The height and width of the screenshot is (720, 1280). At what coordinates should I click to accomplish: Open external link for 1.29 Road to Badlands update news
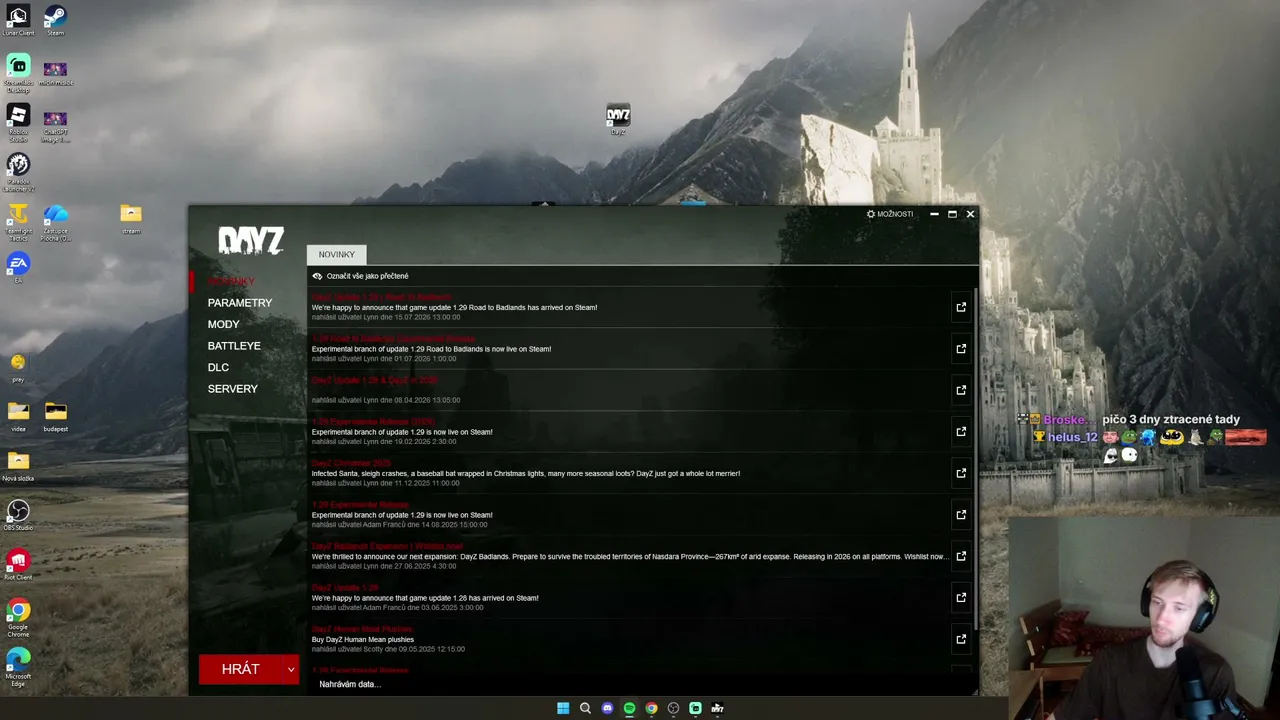click(x=961, y=307)
